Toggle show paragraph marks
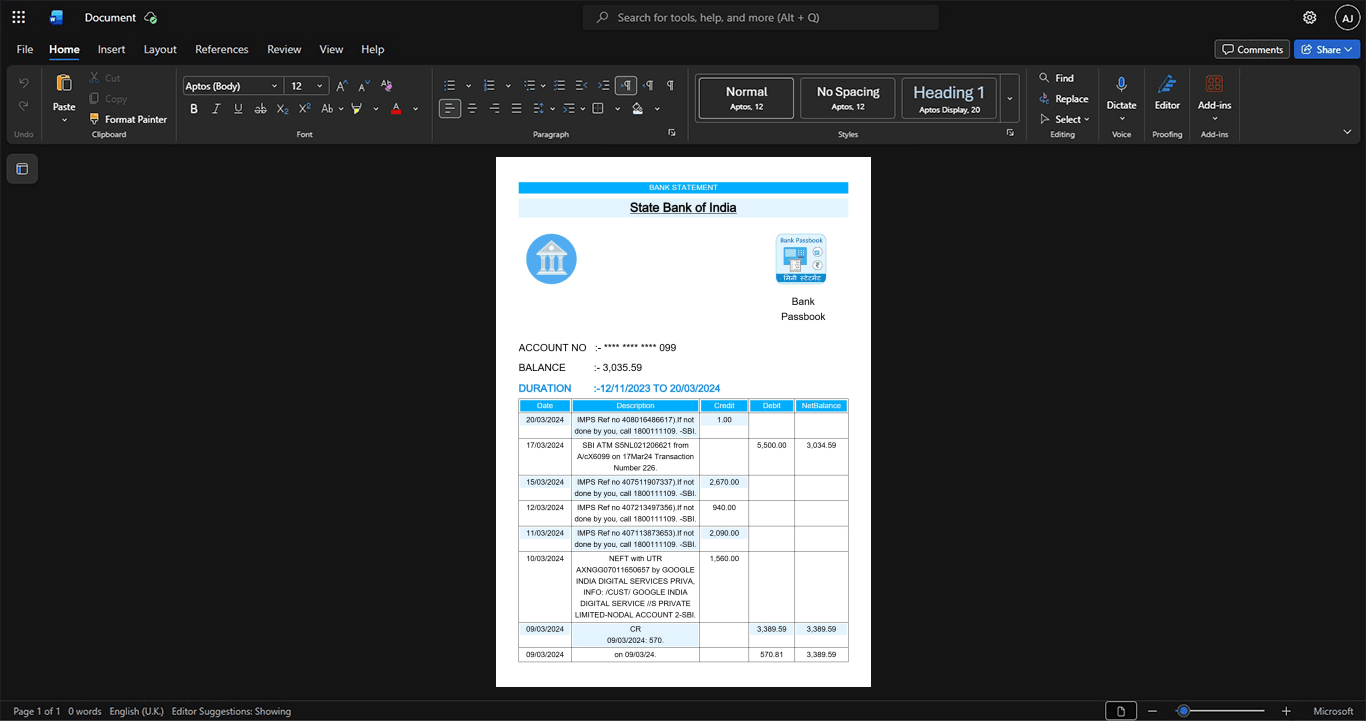 (670, 86)
